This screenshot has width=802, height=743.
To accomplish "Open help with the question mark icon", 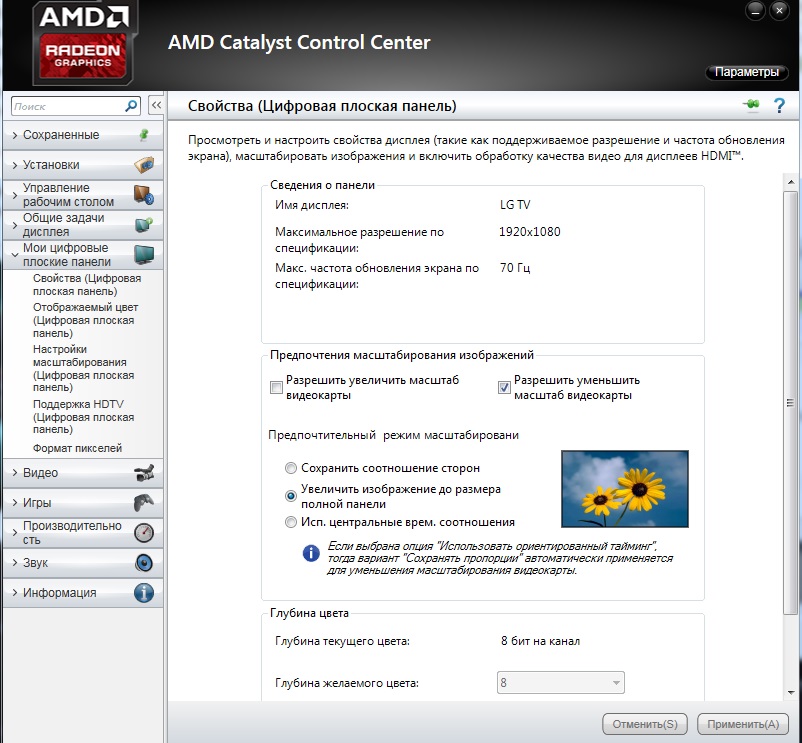I will coord(779,105).
